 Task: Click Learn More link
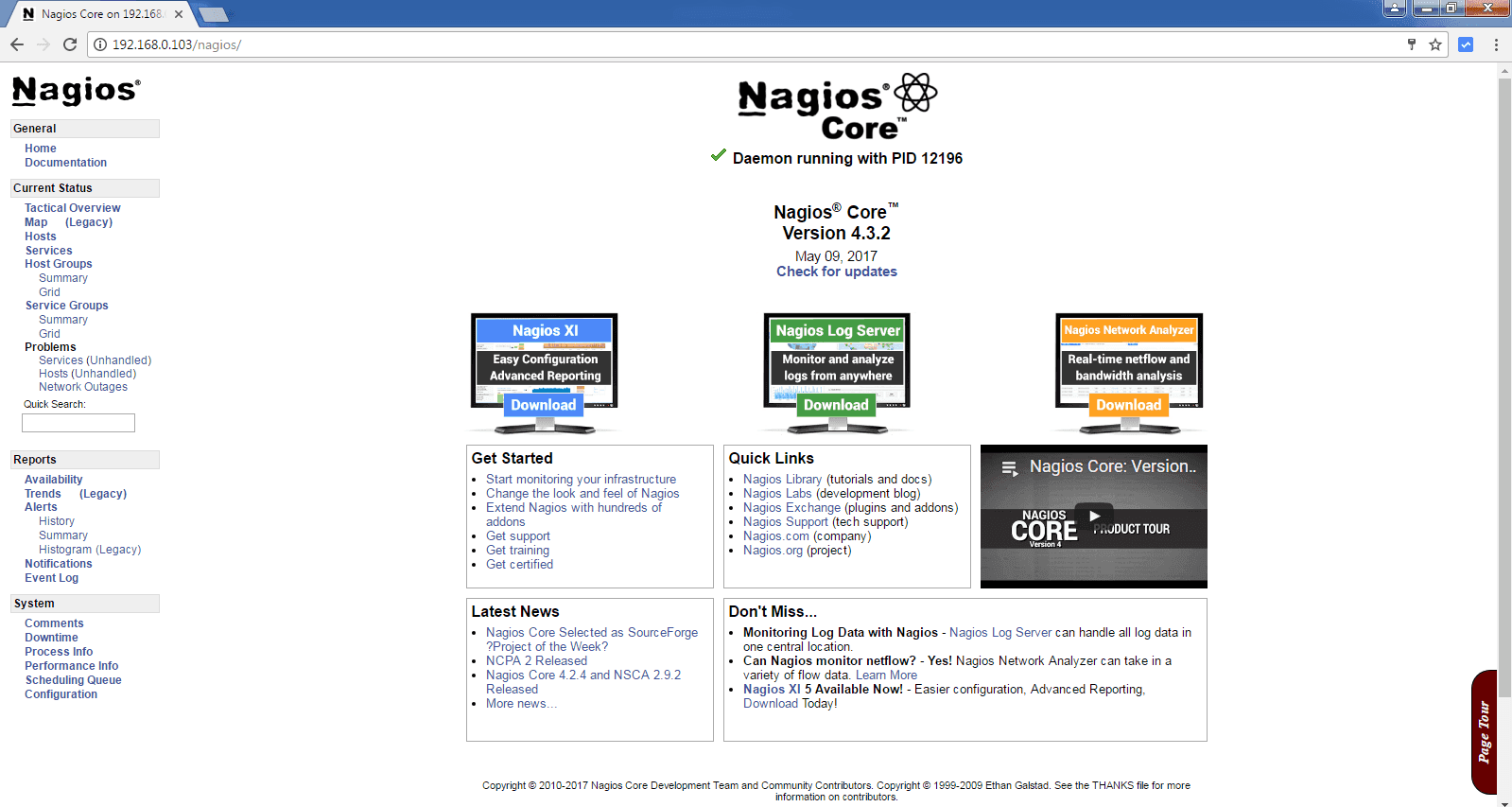pyautogui.click(x=886, y=675)
